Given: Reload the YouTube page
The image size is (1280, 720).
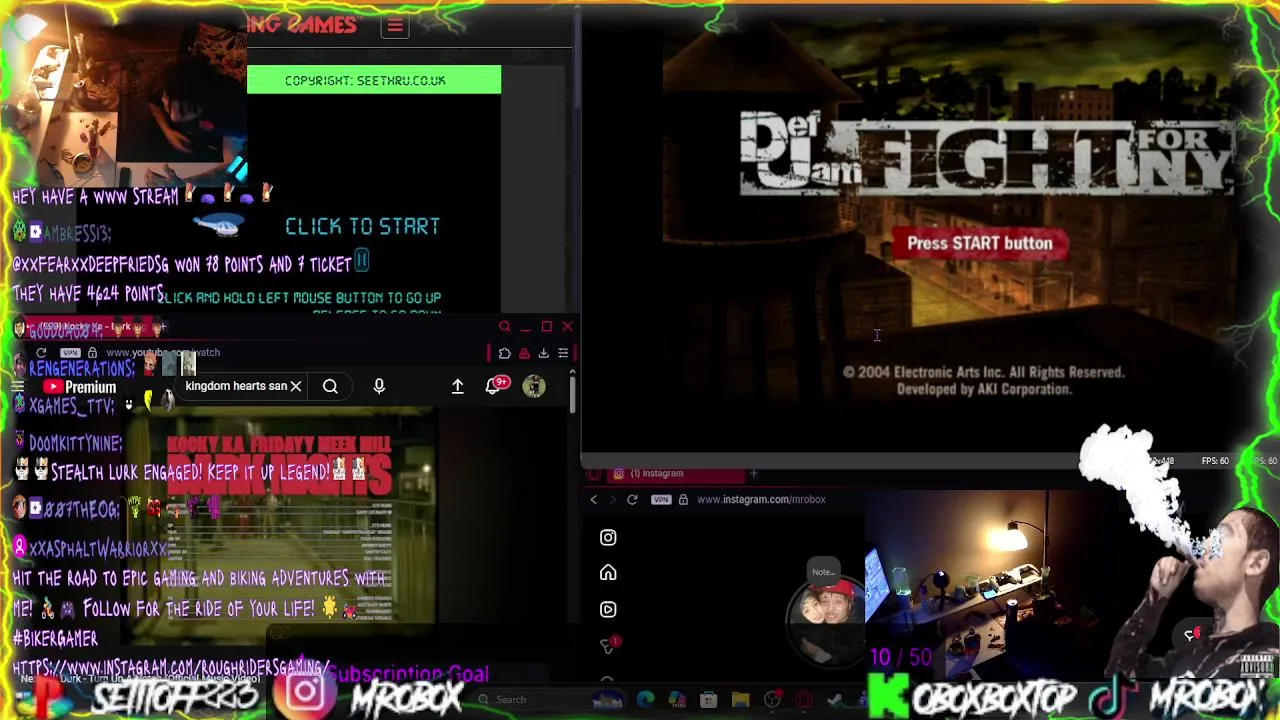Looking at the screenshot, I should coord(41,352).
